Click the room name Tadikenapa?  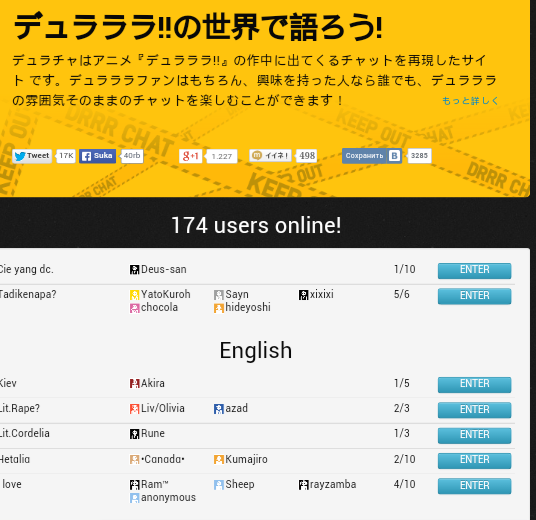click(28, 294)
